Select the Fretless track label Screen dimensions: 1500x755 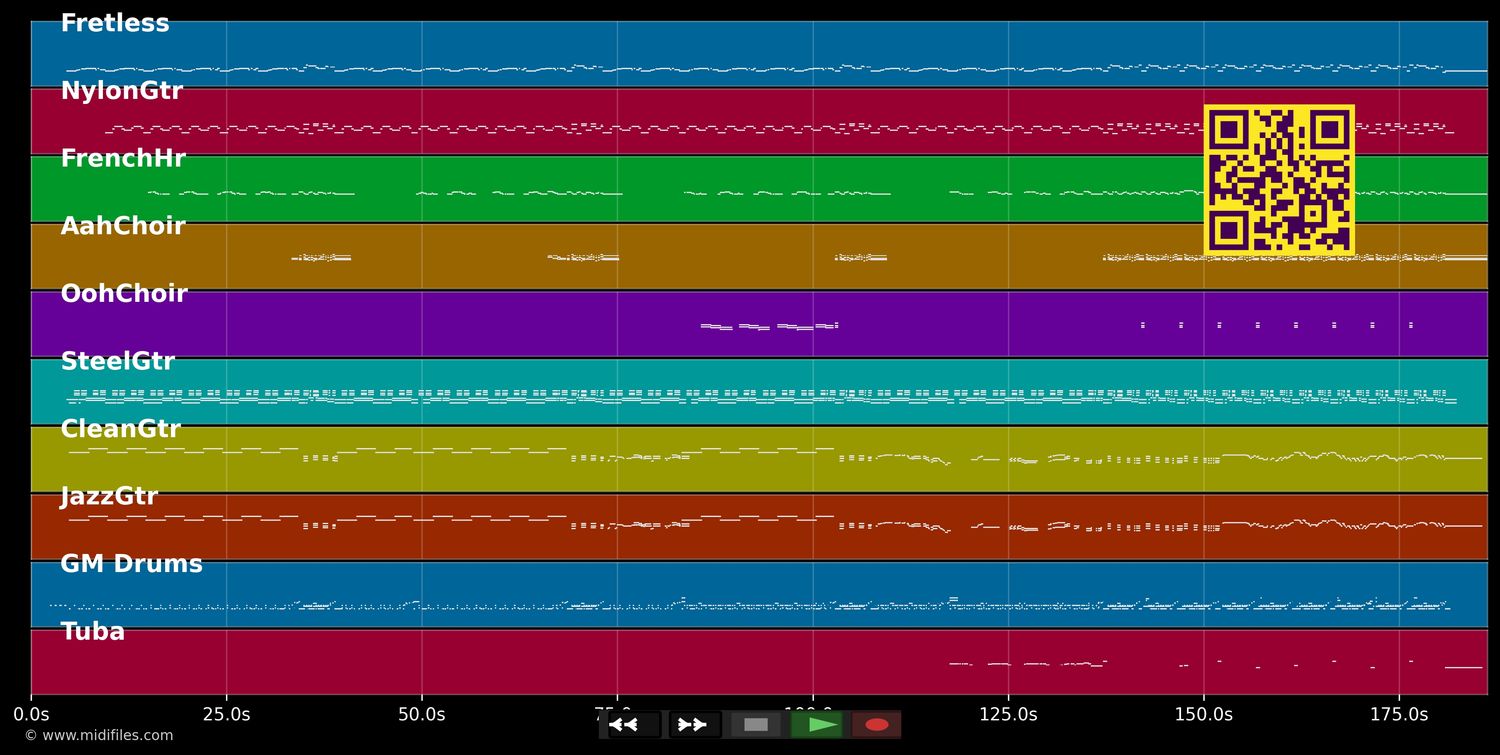pyautogui.click(x=114, y=22)
